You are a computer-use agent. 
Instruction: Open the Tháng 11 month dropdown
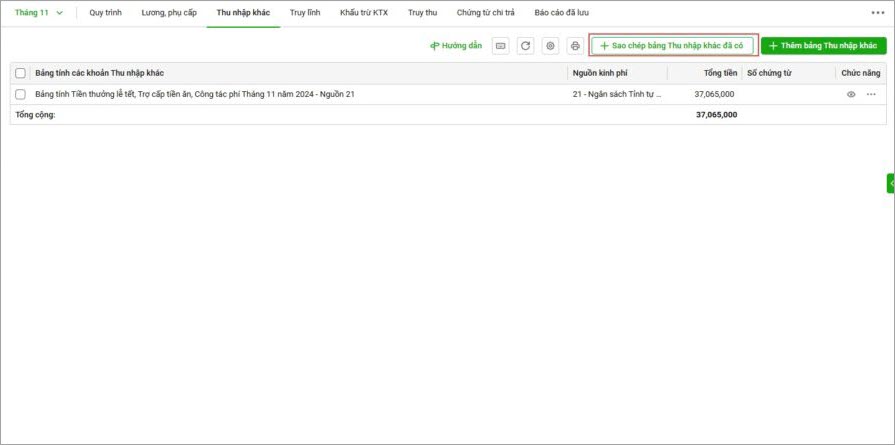click(x=39, y=13)
